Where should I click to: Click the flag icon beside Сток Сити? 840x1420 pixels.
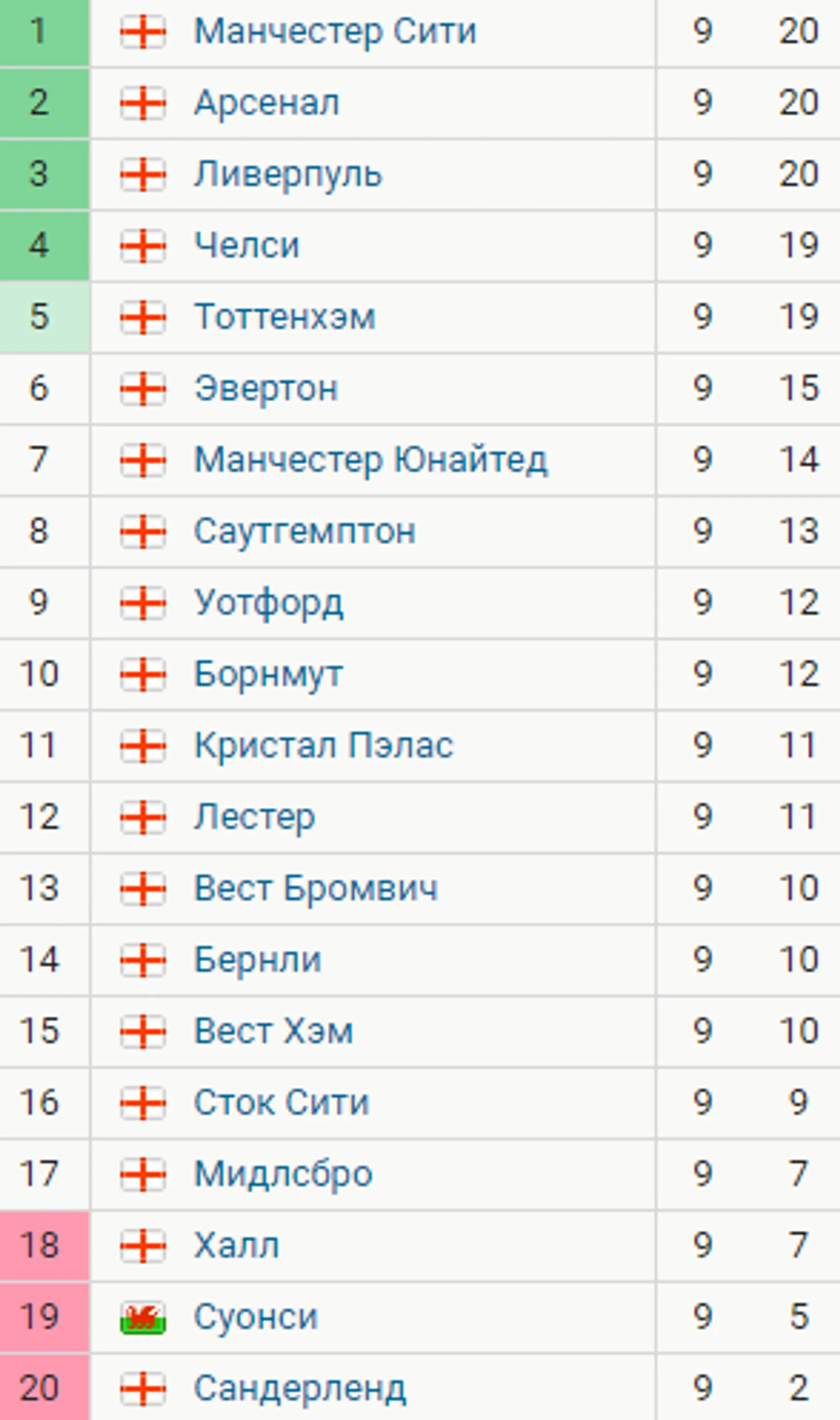coord(143,1104)
